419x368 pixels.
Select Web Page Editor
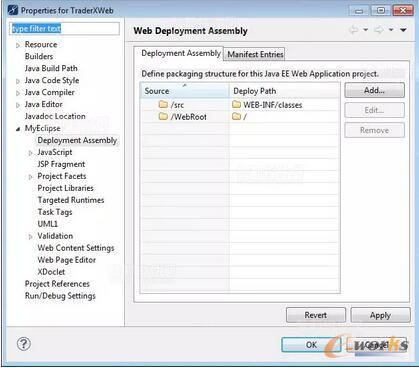tap(66, 260)
